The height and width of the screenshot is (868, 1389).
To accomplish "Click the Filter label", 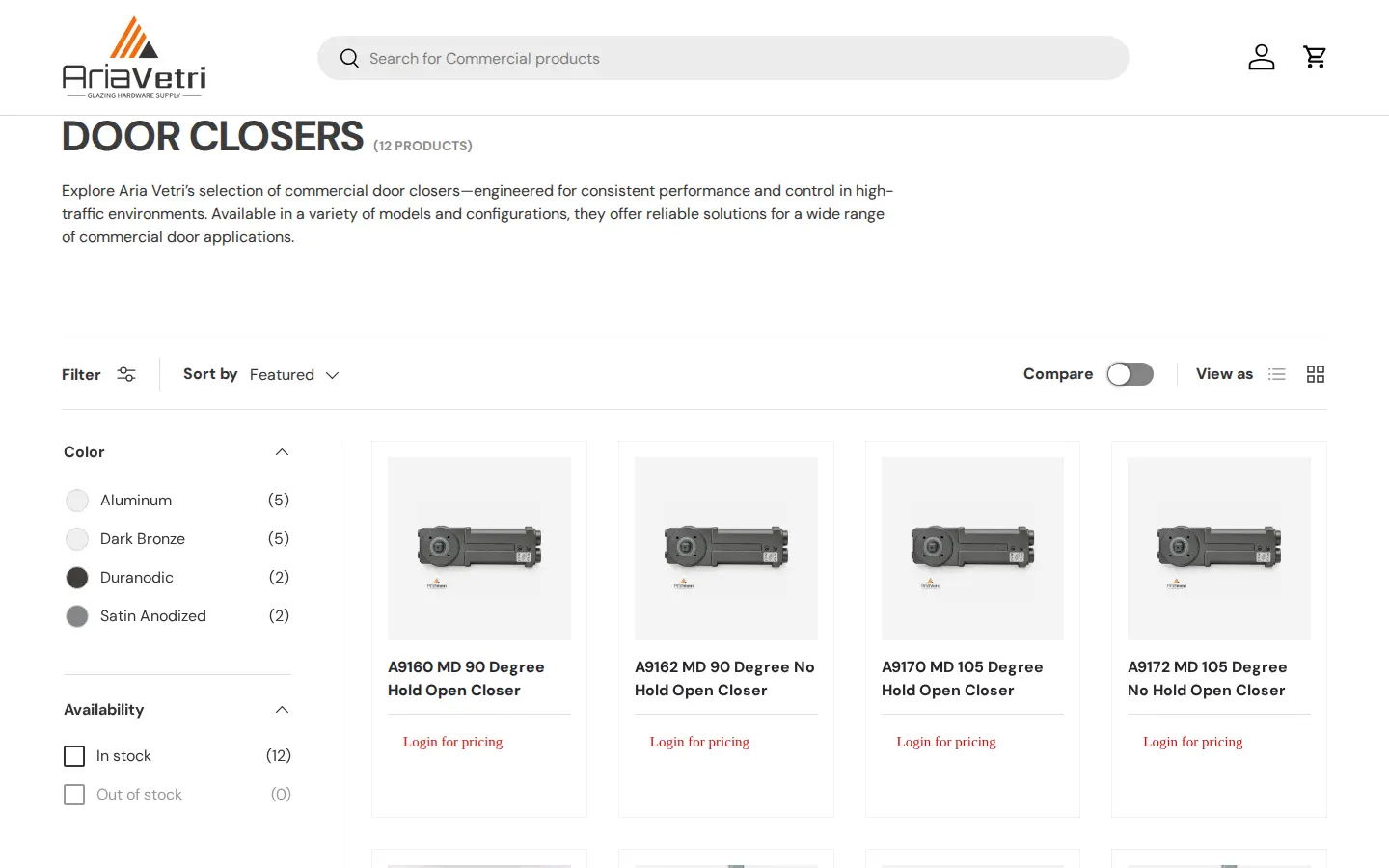I will coord(81,374).
